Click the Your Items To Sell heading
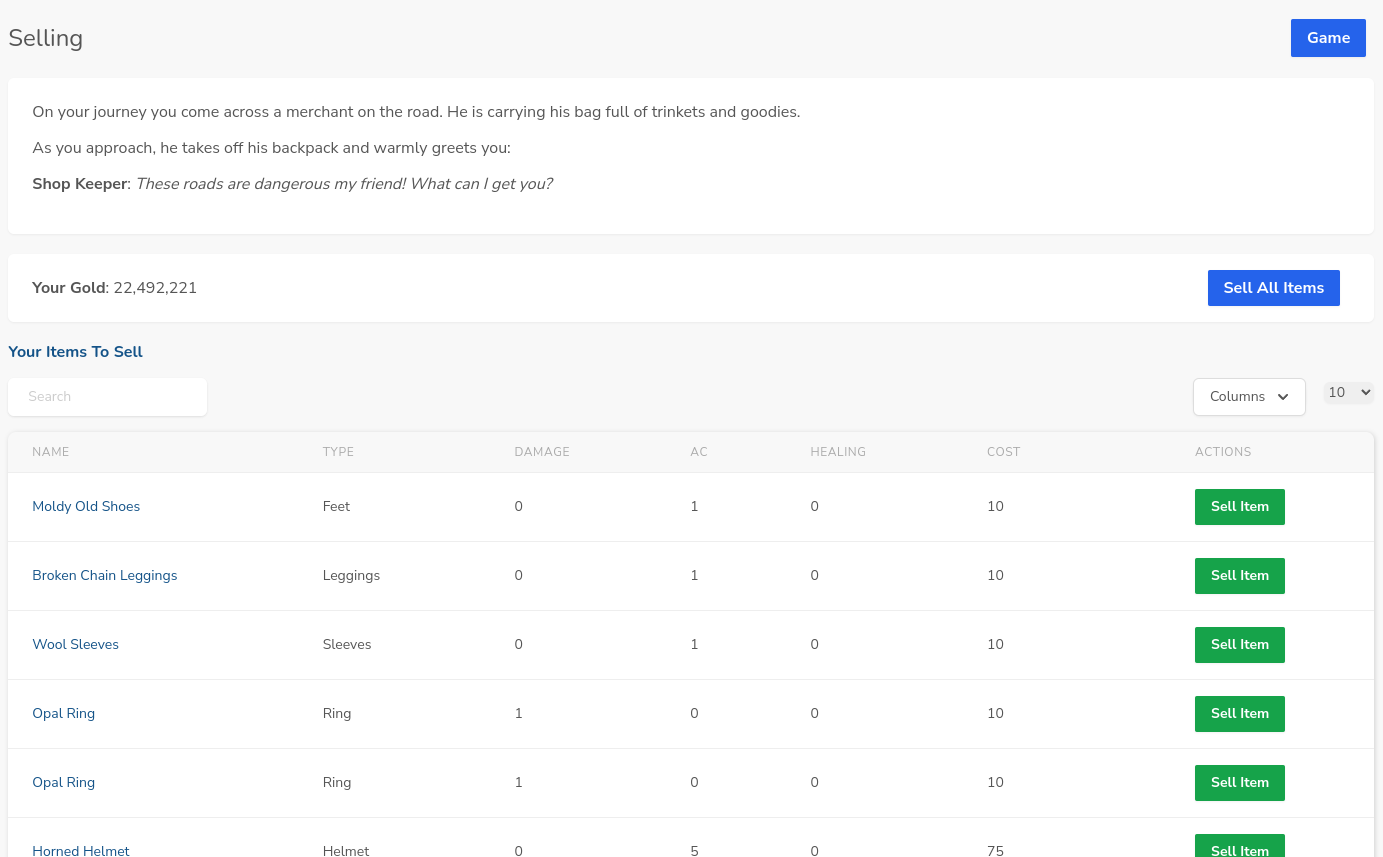Image resolution: width=1383 pixels, height=857 pixels. (75, 352)
